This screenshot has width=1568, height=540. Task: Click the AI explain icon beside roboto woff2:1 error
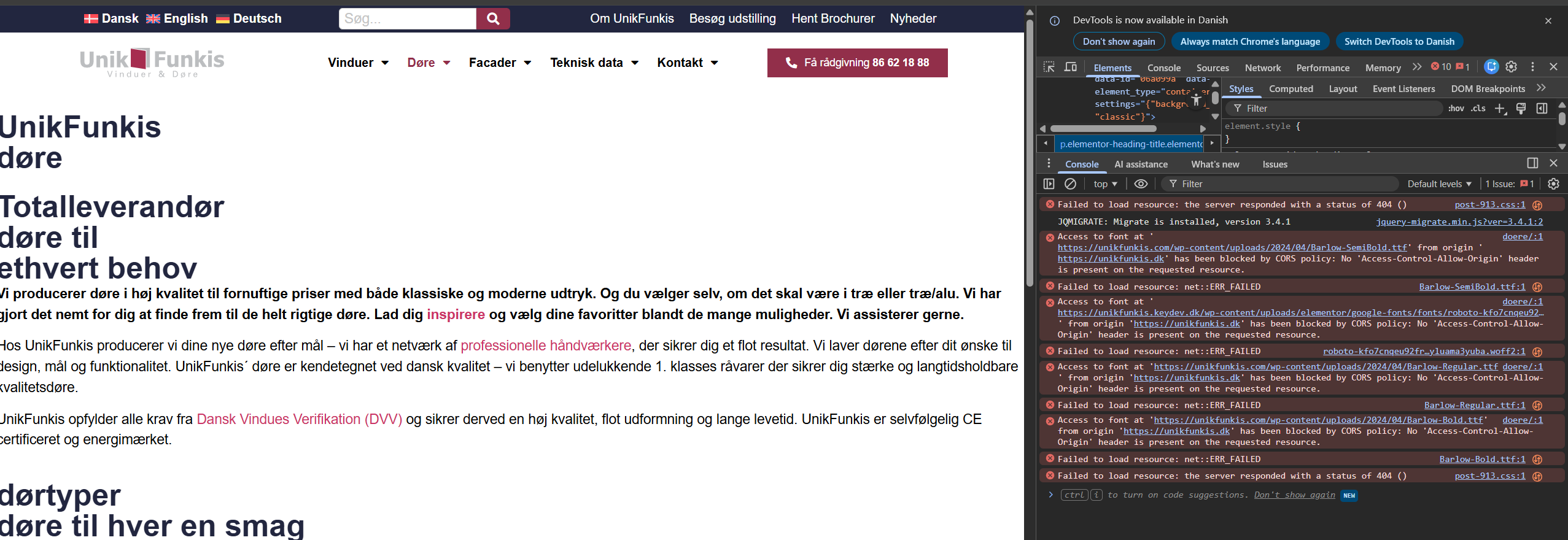[x=1537, y=352]
